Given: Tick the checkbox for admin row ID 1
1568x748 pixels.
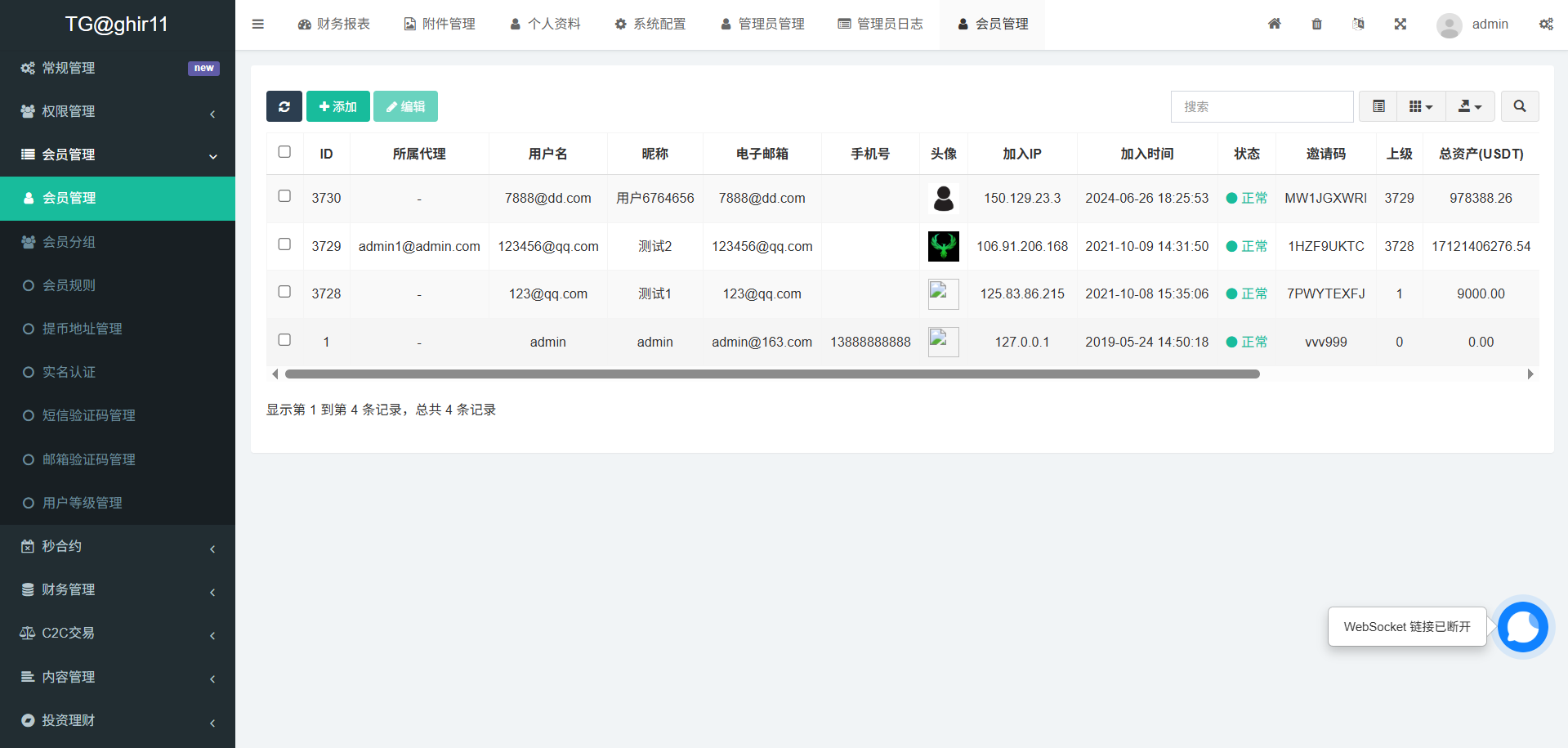Looking at the screenshot, I should click(284, 340).
